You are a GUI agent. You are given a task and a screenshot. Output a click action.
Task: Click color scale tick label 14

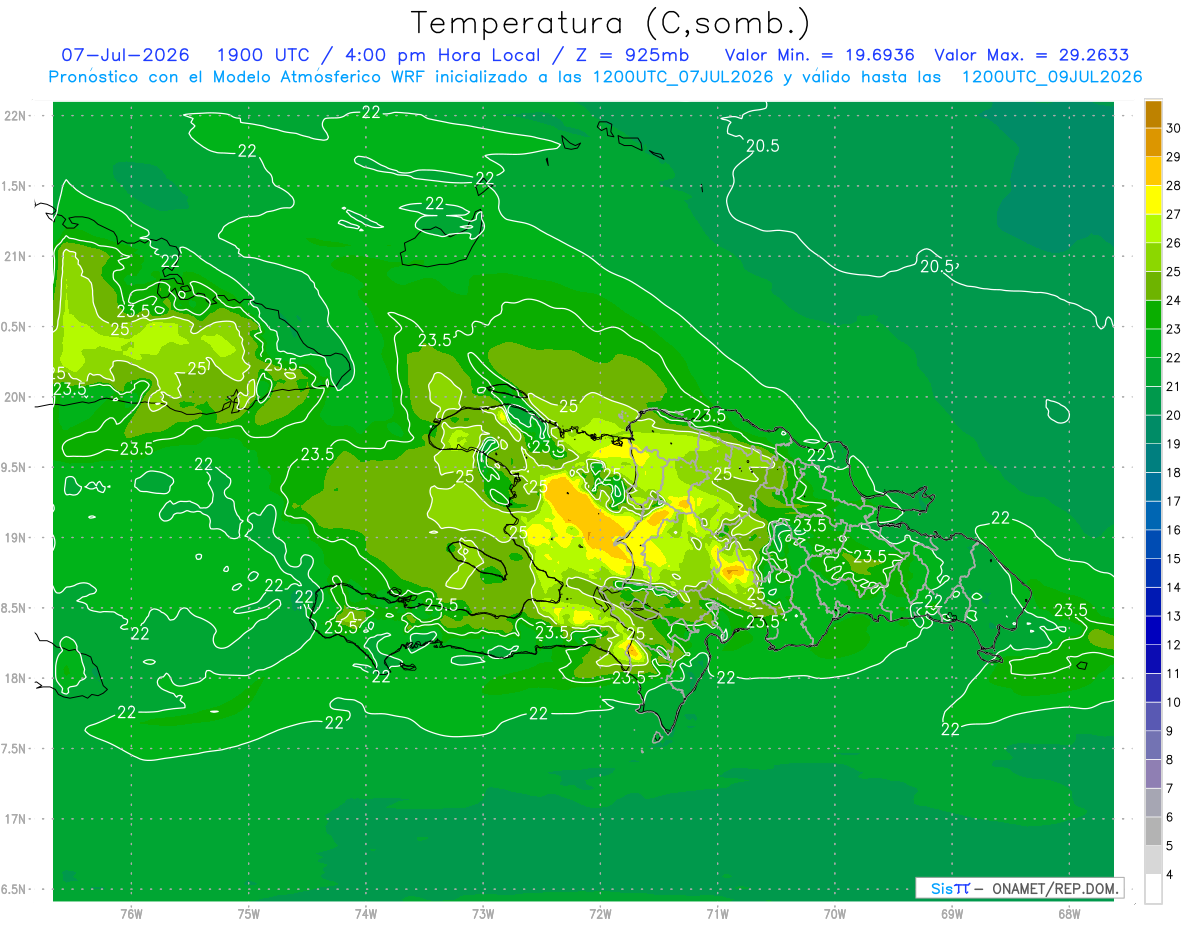[x=1173, y=587]
